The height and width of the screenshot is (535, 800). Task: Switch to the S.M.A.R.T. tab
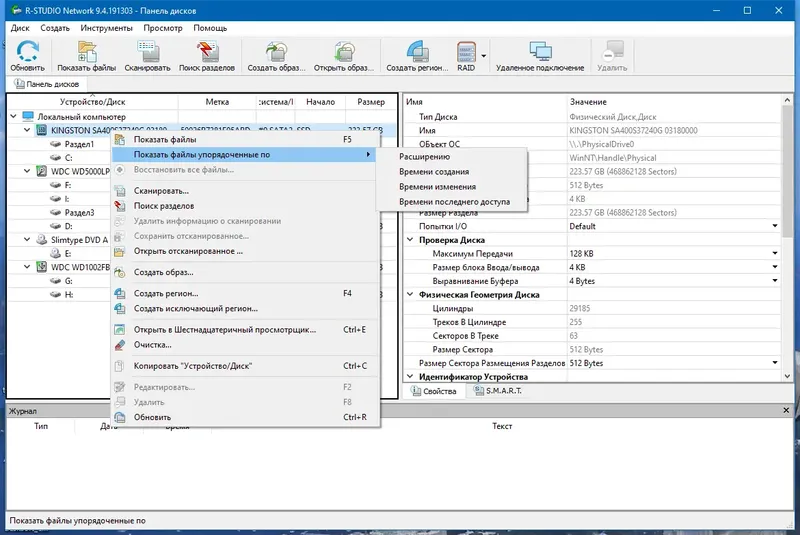(497, 391)
